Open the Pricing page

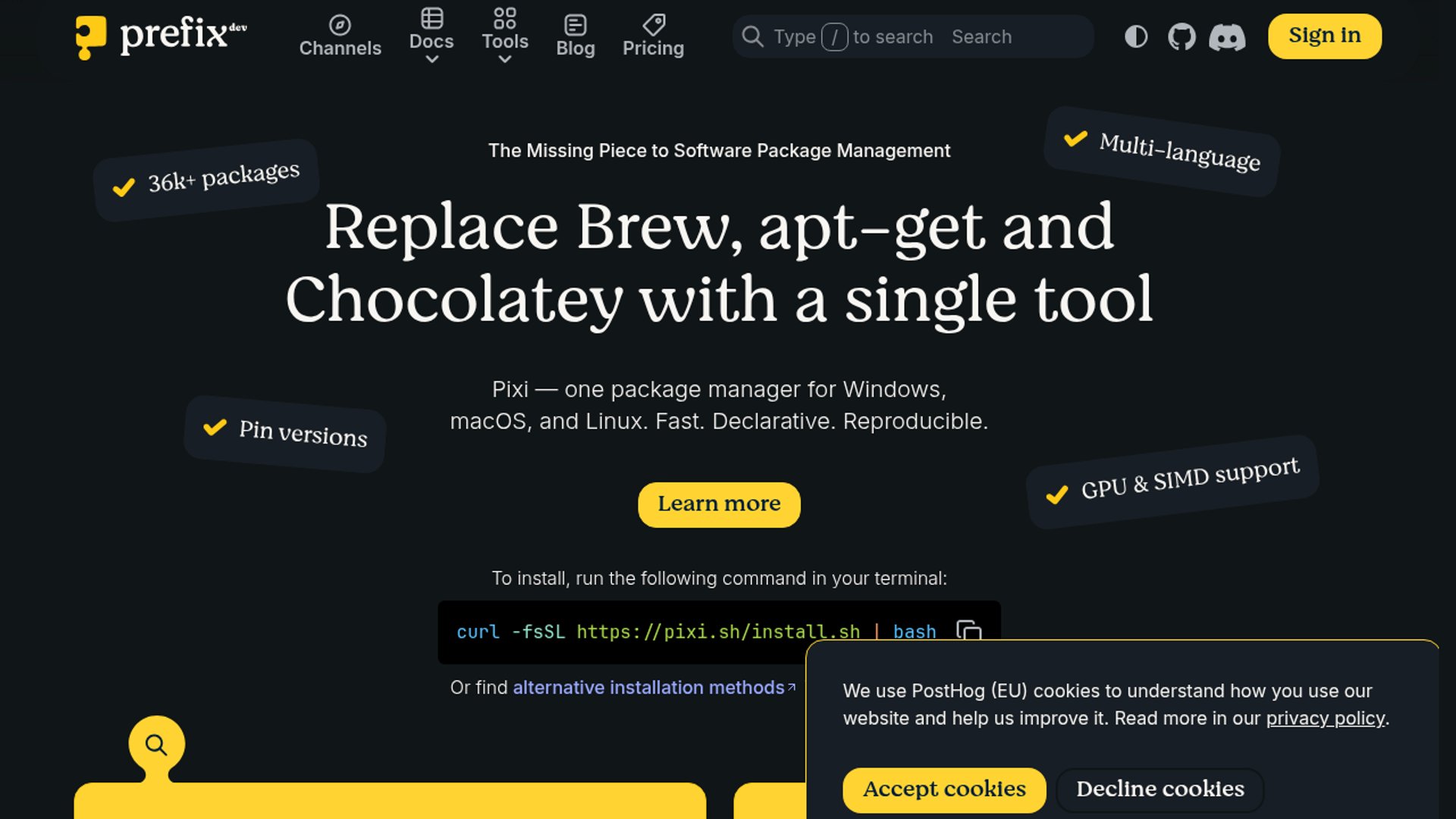tap(653, 48)
